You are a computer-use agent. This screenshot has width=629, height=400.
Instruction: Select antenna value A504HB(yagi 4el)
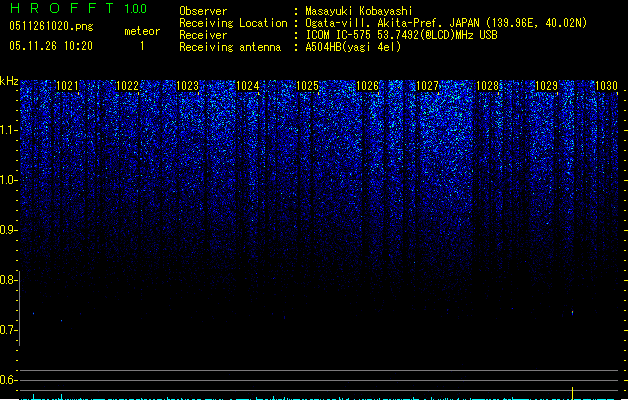[x=353, y=47]
